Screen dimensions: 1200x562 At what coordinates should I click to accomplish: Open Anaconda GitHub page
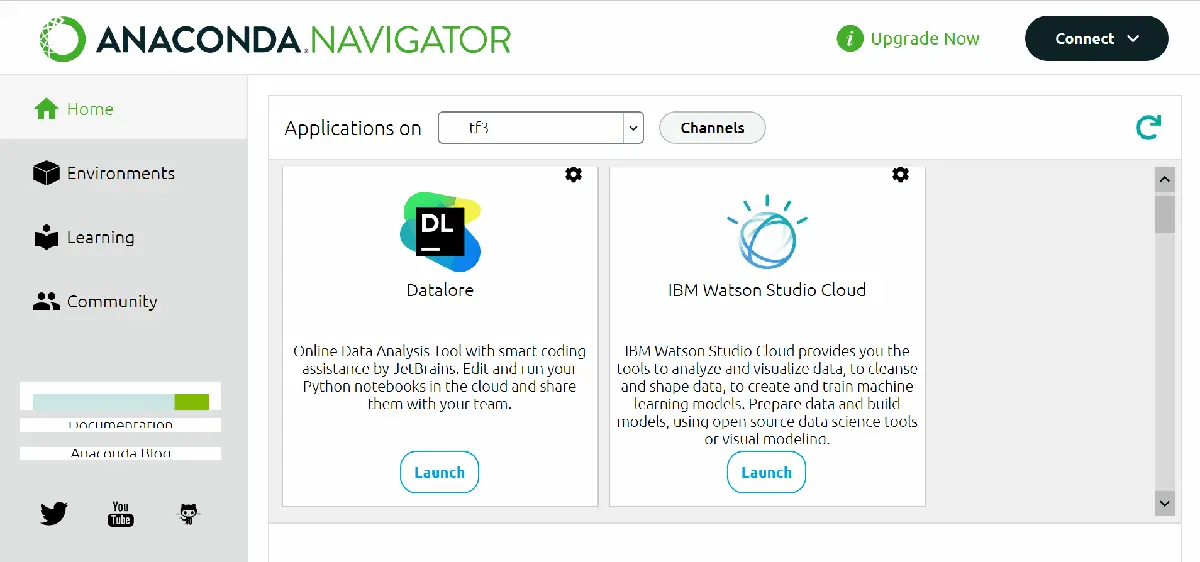pos(188,514)
